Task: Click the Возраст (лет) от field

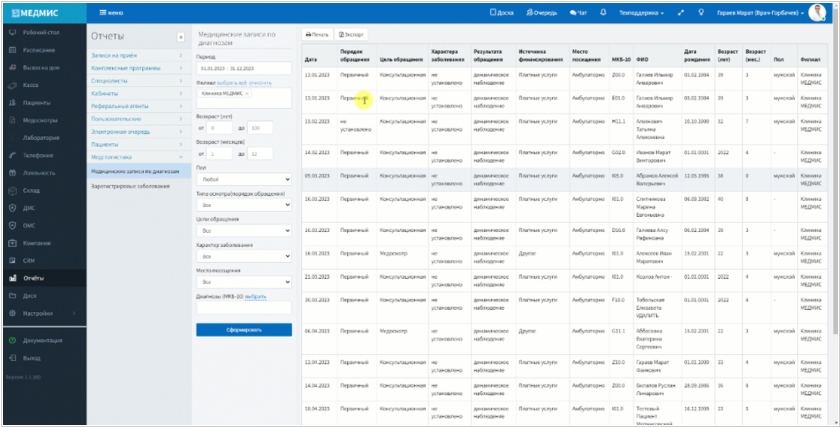Action: coord(219,128)
